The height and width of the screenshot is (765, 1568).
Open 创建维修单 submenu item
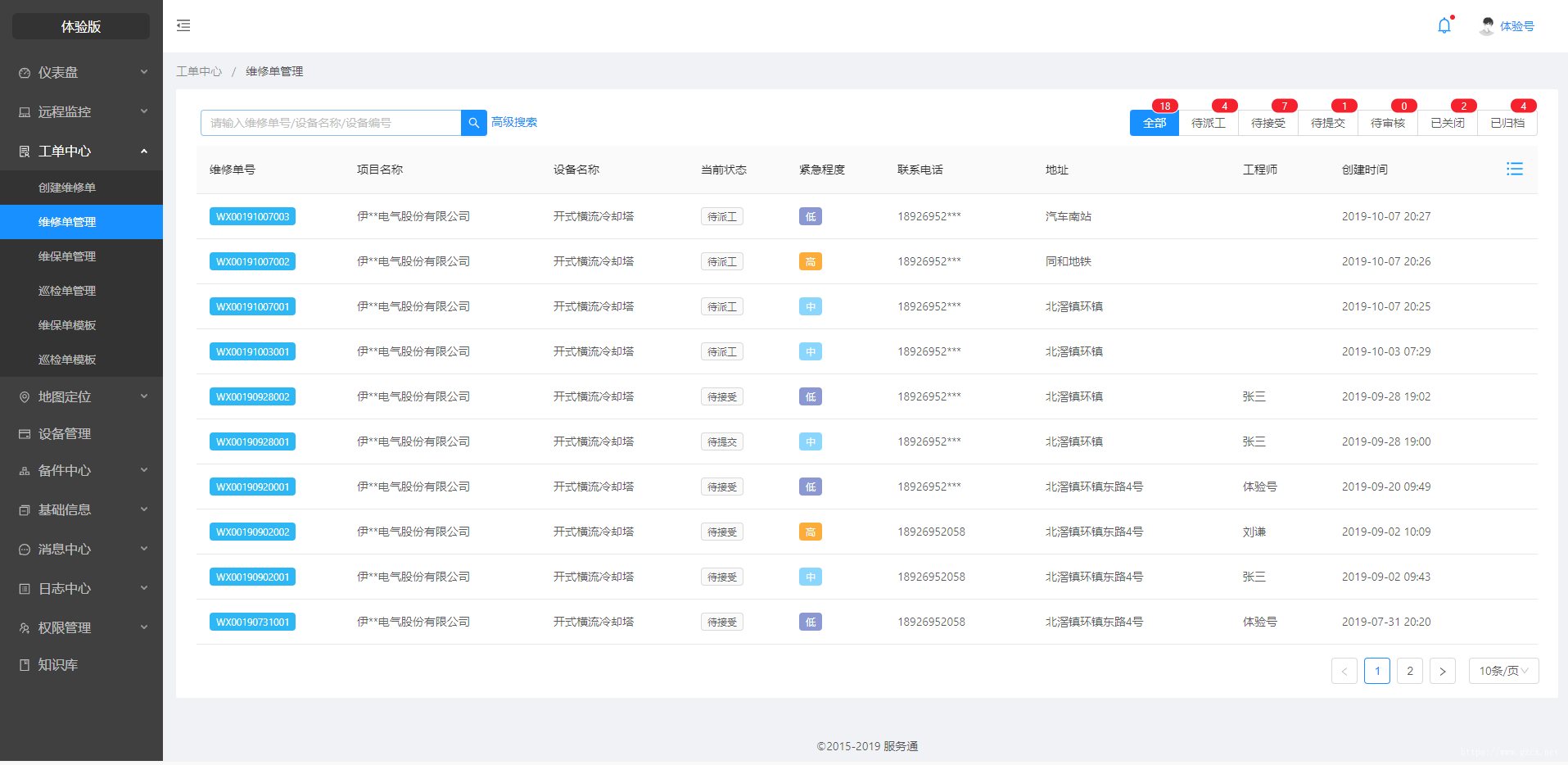(81, 188)
